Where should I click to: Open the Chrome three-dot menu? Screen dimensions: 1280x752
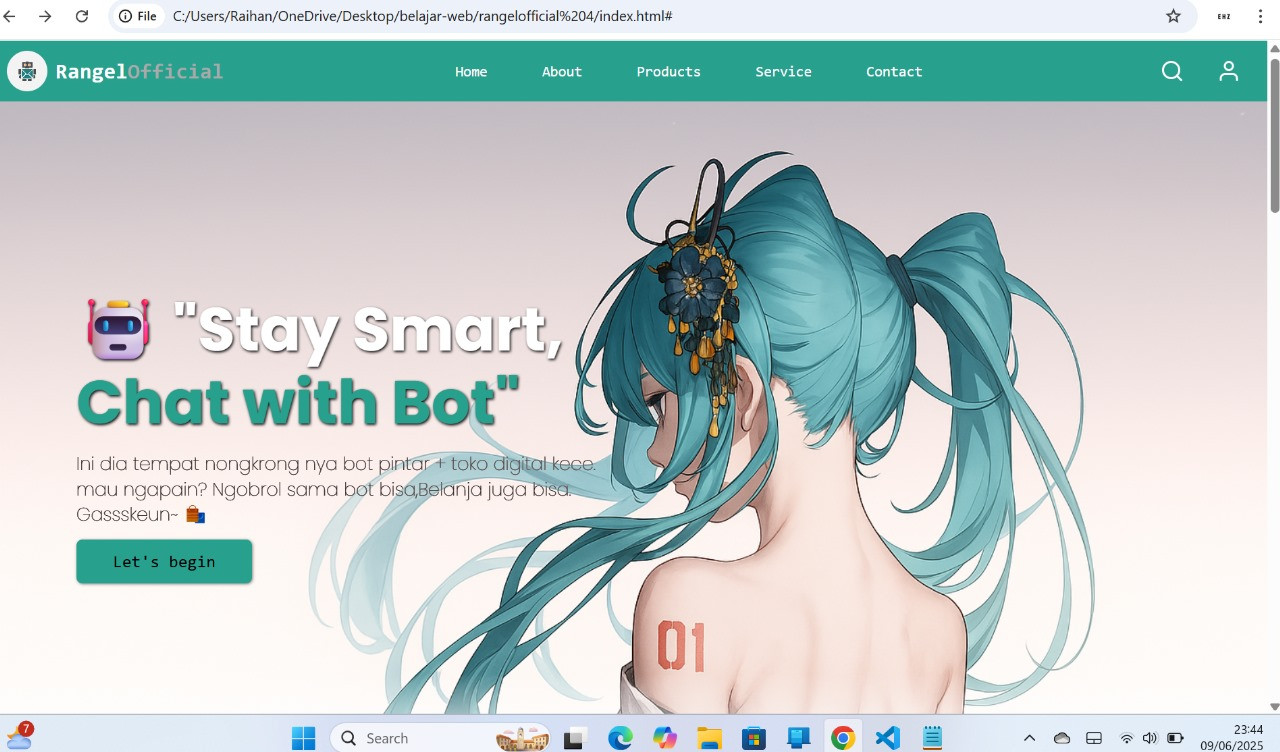(x=1260, y=16)
